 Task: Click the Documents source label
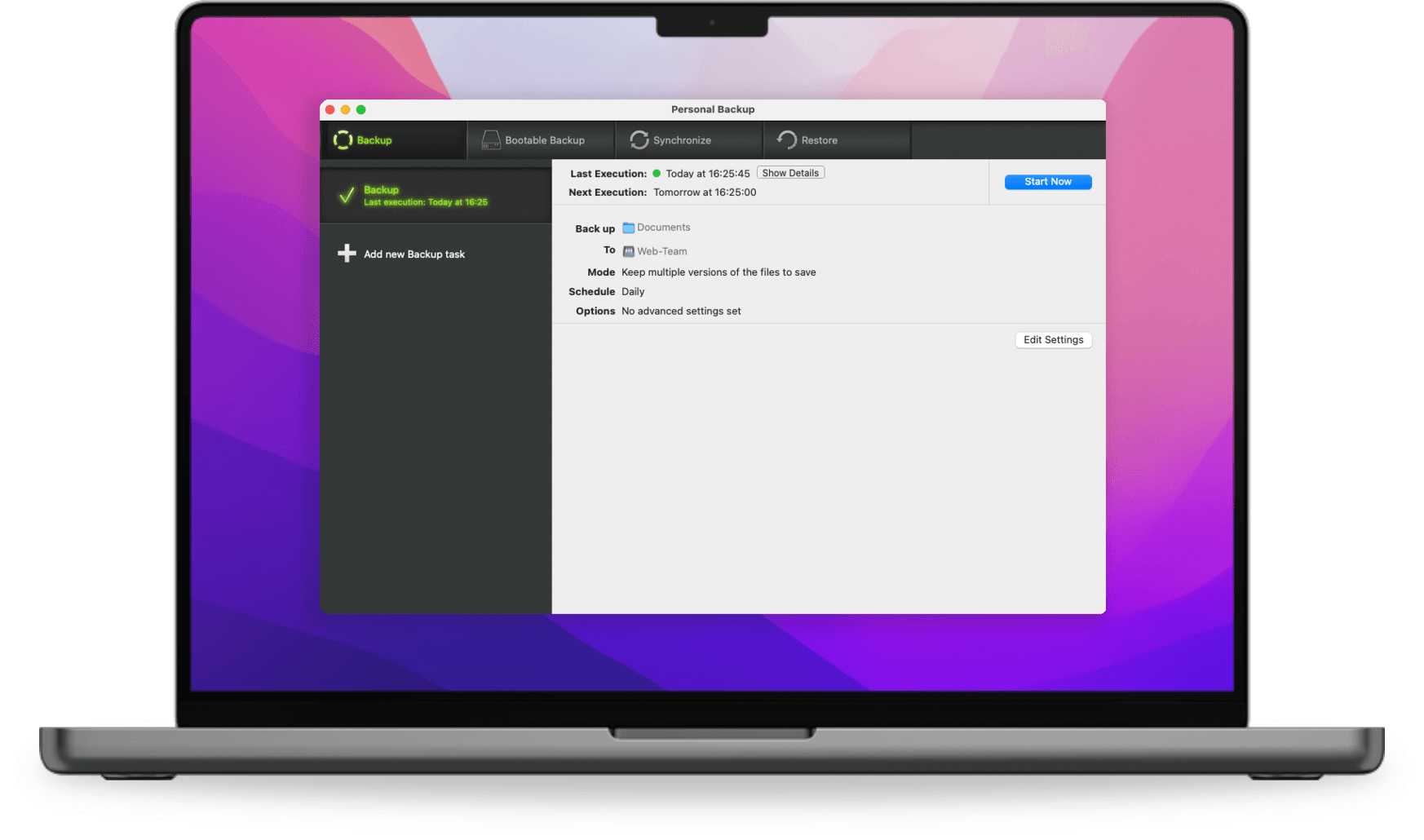pos(663,228)
